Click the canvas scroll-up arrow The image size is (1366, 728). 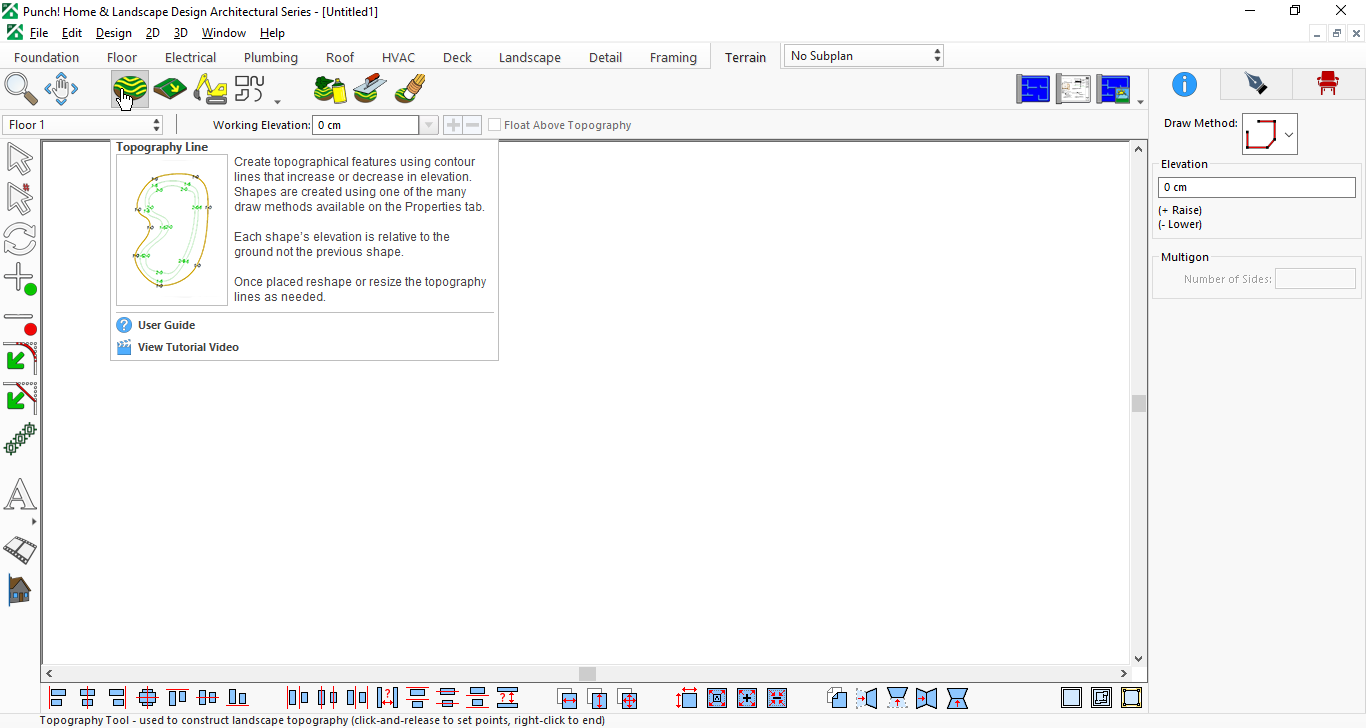[x=1139, y=149]
